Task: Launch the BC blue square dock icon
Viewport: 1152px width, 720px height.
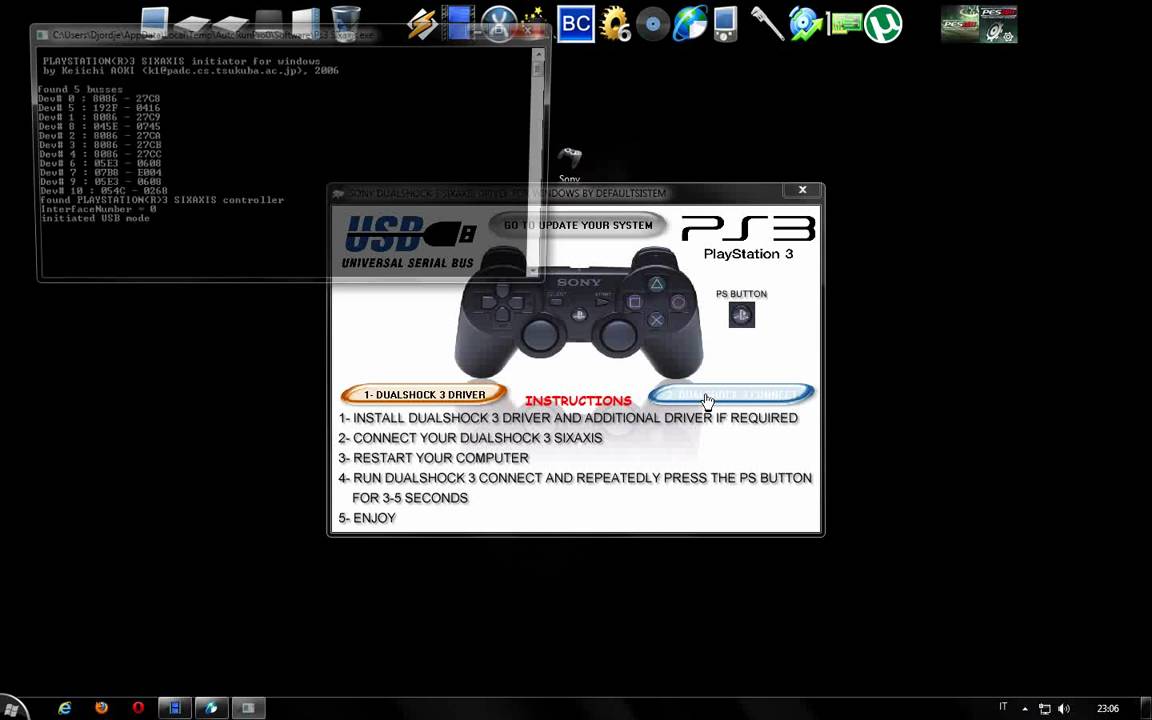Action: point(575,24)
